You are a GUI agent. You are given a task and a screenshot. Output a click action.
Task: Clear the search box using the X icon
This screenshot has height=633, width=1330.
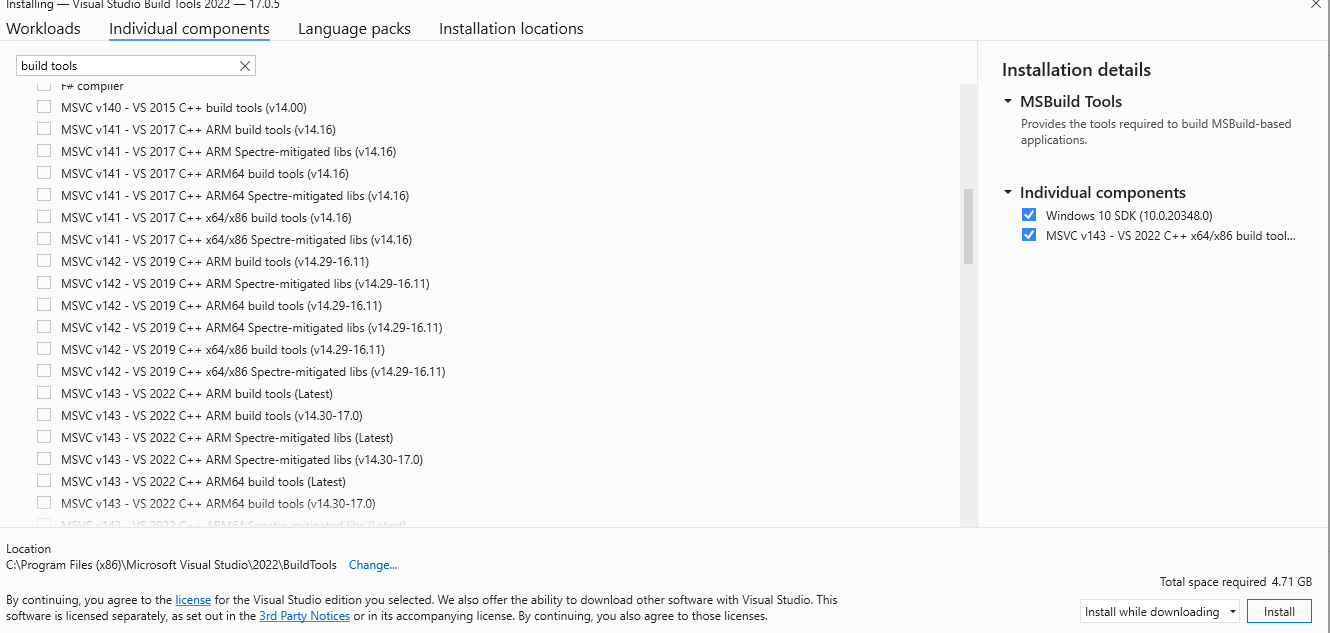(x=244, y=65)
